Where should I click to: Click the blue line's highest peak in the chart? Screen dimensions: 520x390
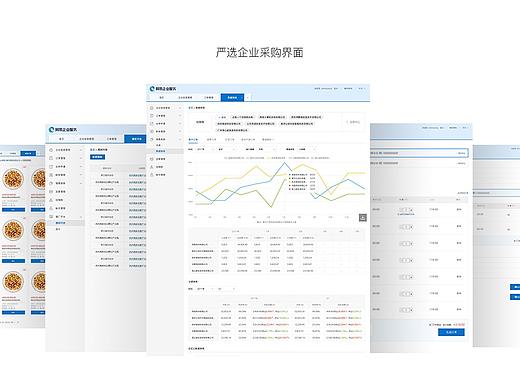(284, 163)
